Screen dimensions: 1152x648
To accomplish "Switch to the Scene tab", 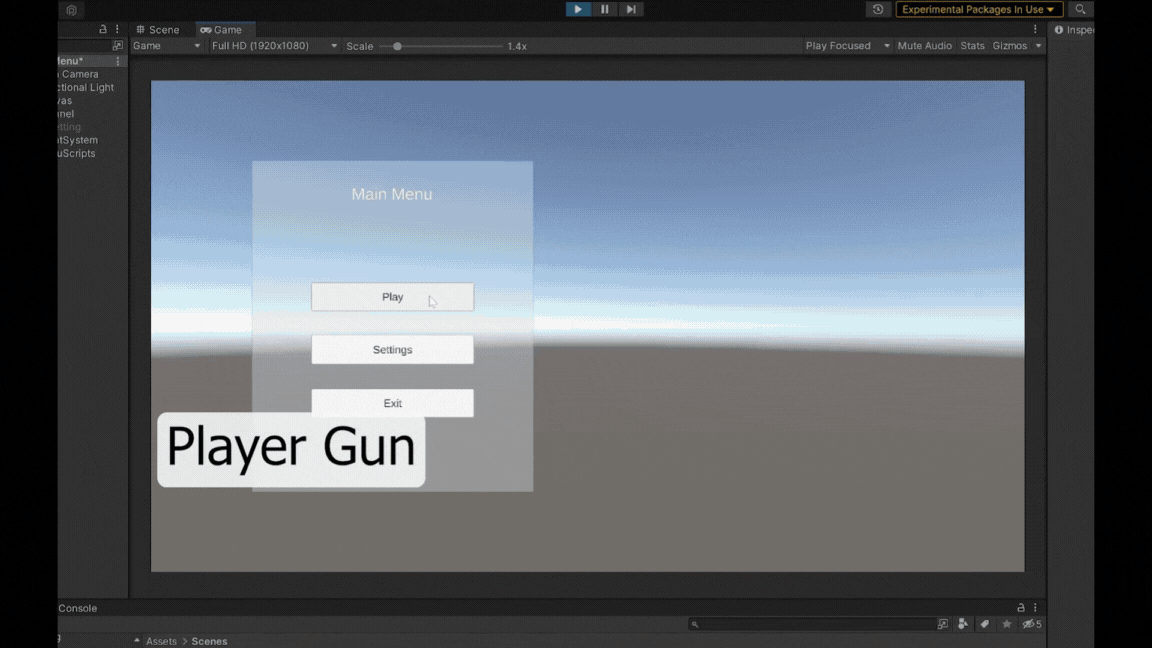I will pos(158,30).
